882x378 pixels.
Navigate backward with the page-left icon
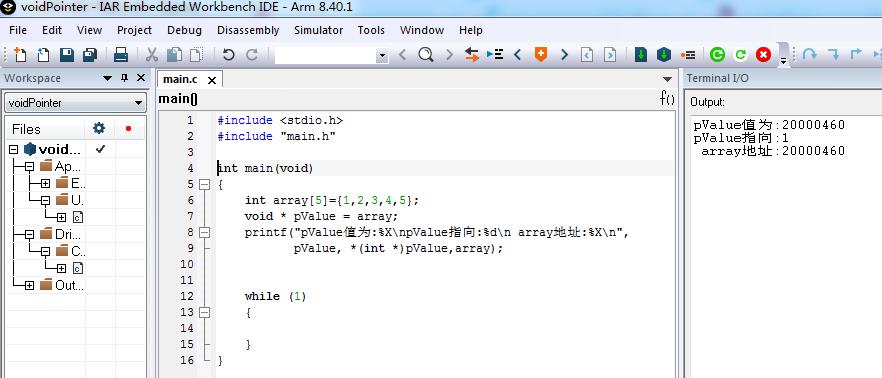587,55
